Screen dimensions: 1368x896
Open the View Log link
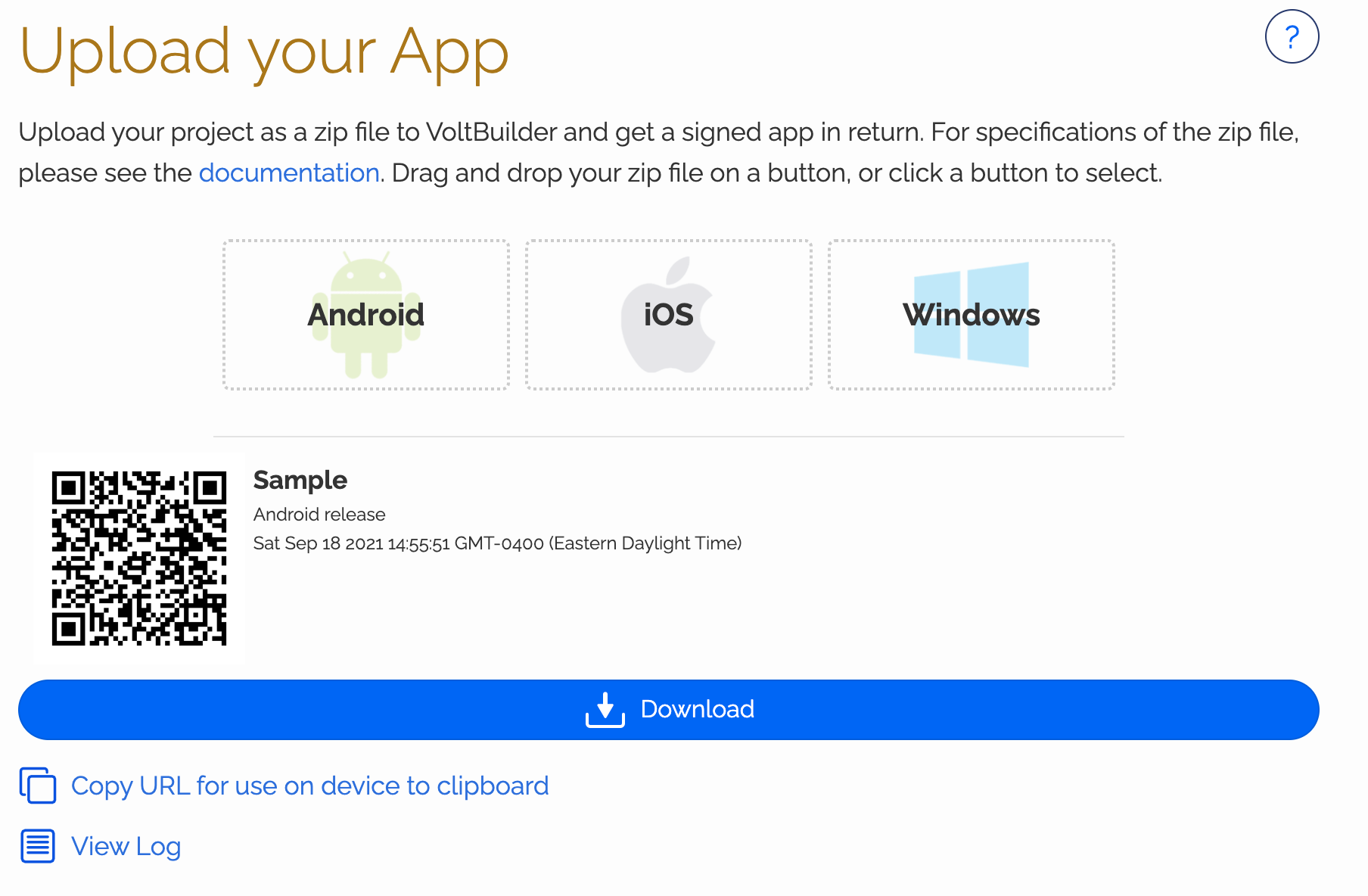point(126,846)
